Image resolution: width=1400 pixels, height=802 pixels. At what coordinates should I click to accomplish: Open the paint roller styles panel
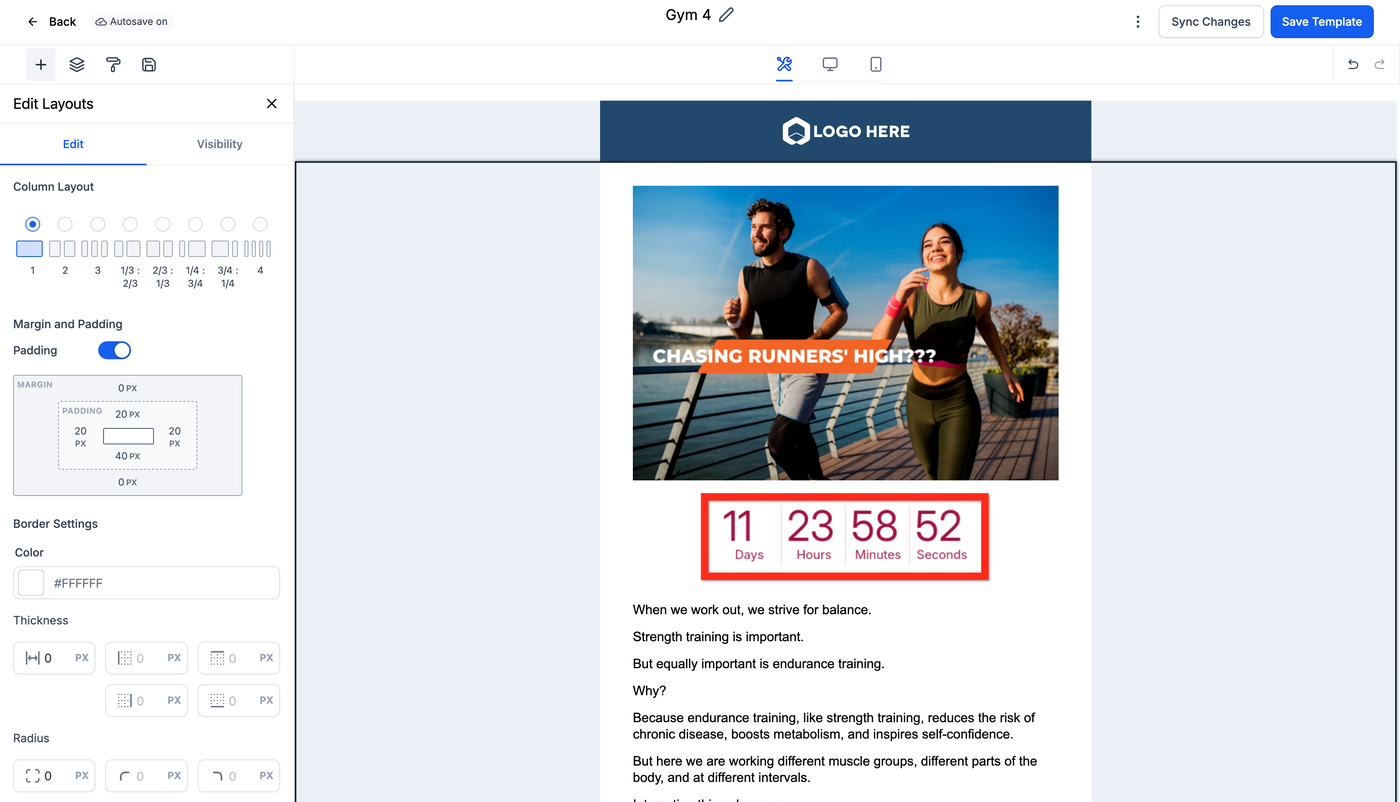[x=113, y=65]
